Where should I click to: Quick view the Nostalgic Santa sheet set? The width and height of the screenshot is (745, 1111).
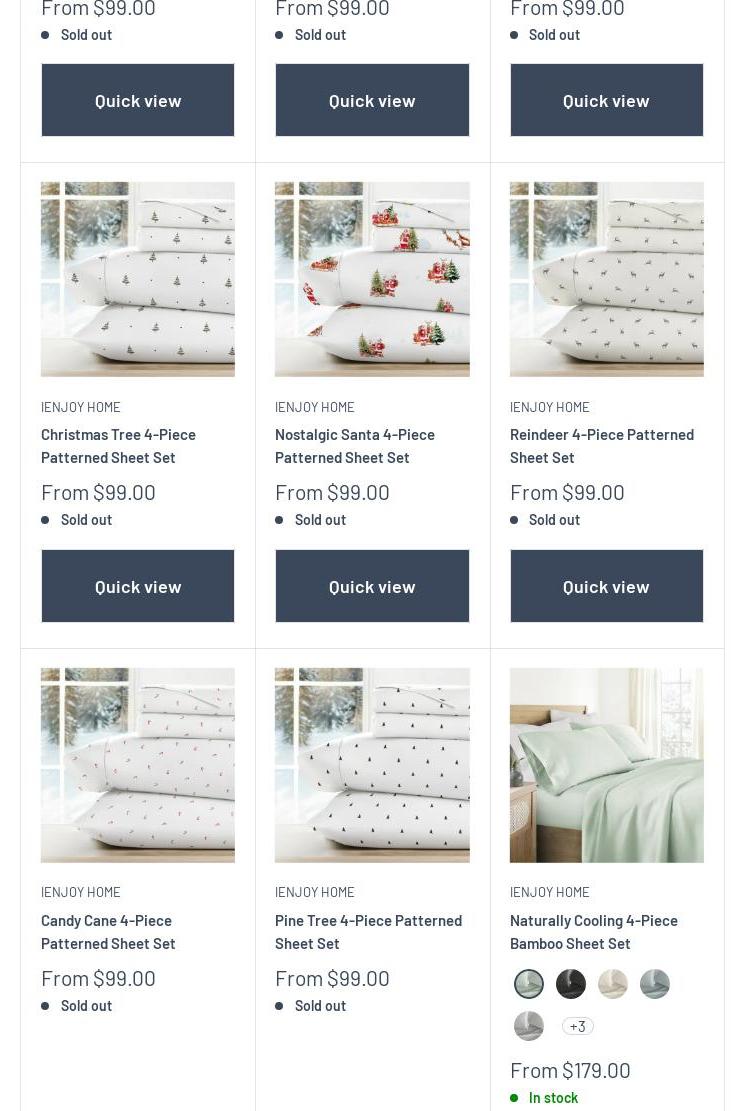coord(372,586)
